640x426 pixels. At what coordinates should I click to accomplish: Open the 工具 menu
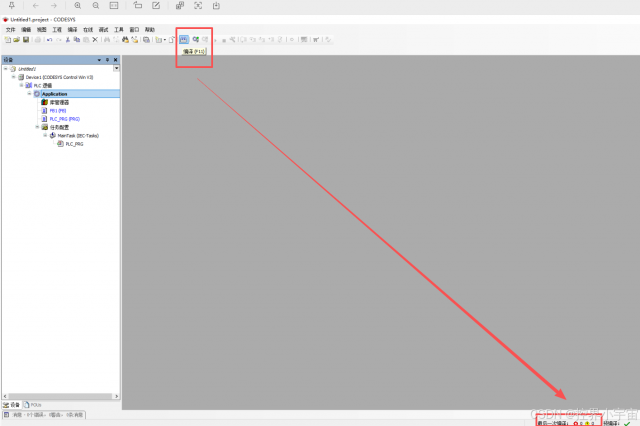click(119, 29)
